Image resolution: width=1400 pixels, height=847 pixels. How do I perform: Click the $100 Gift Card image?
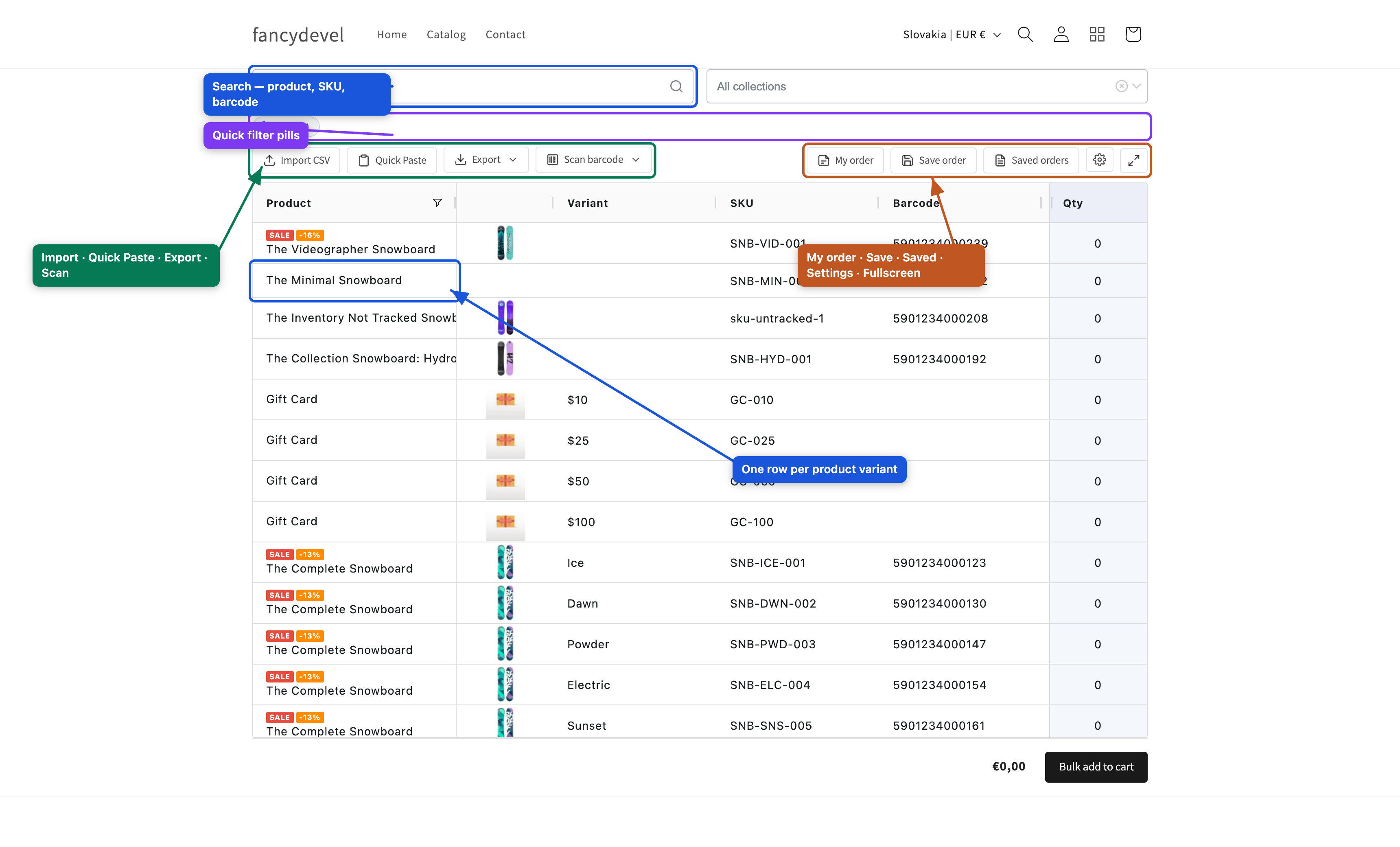click(x=505, y=522)
